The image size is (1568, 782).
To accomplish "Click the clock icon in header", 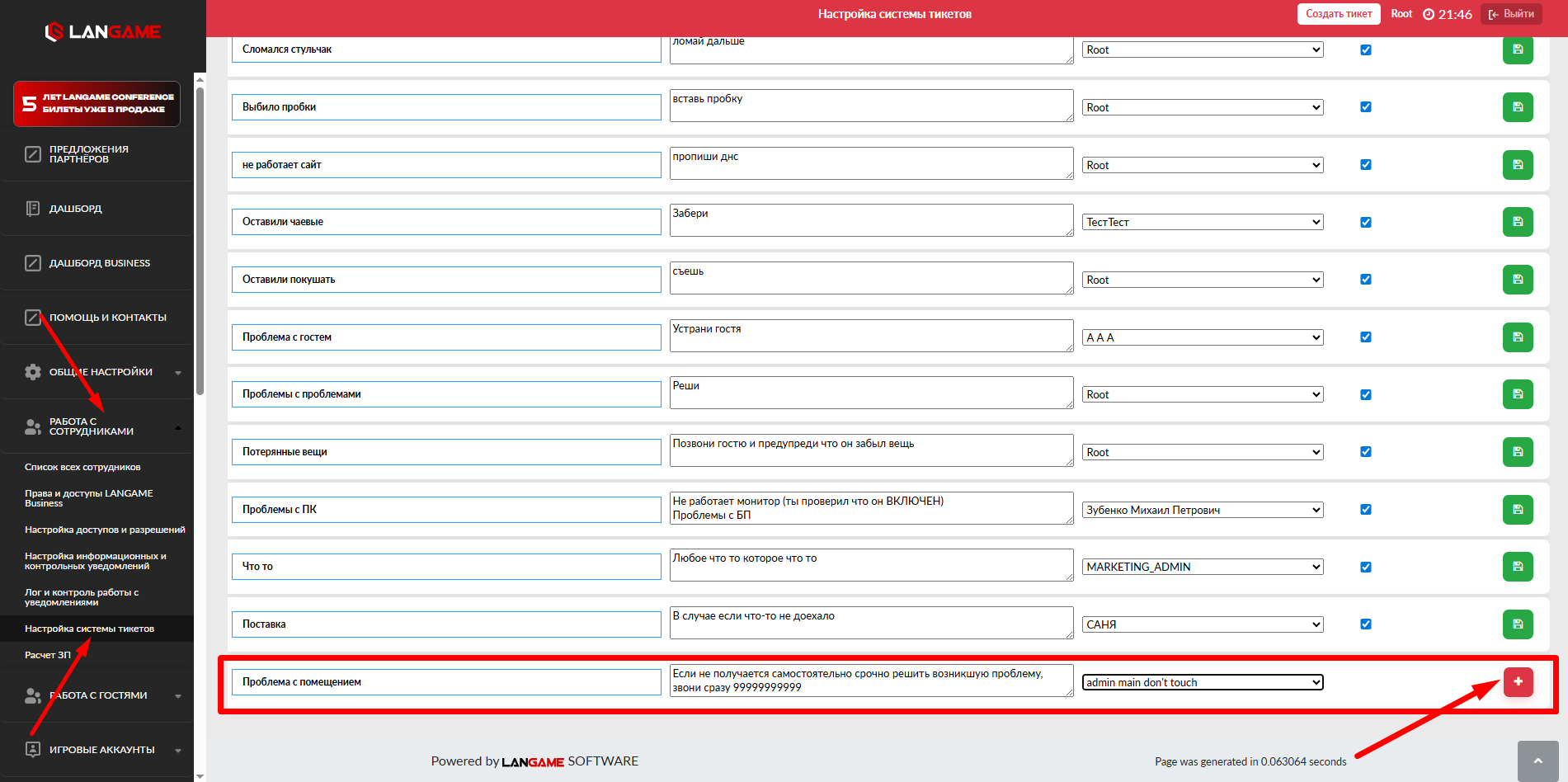I will coord(1429,14).
